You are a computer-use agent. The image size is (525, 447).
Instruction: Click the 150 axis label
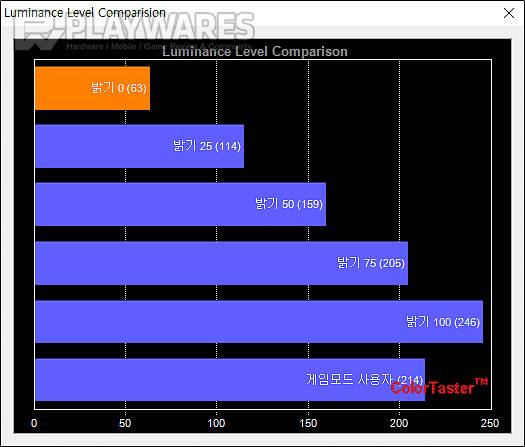(x=308, y=423)
